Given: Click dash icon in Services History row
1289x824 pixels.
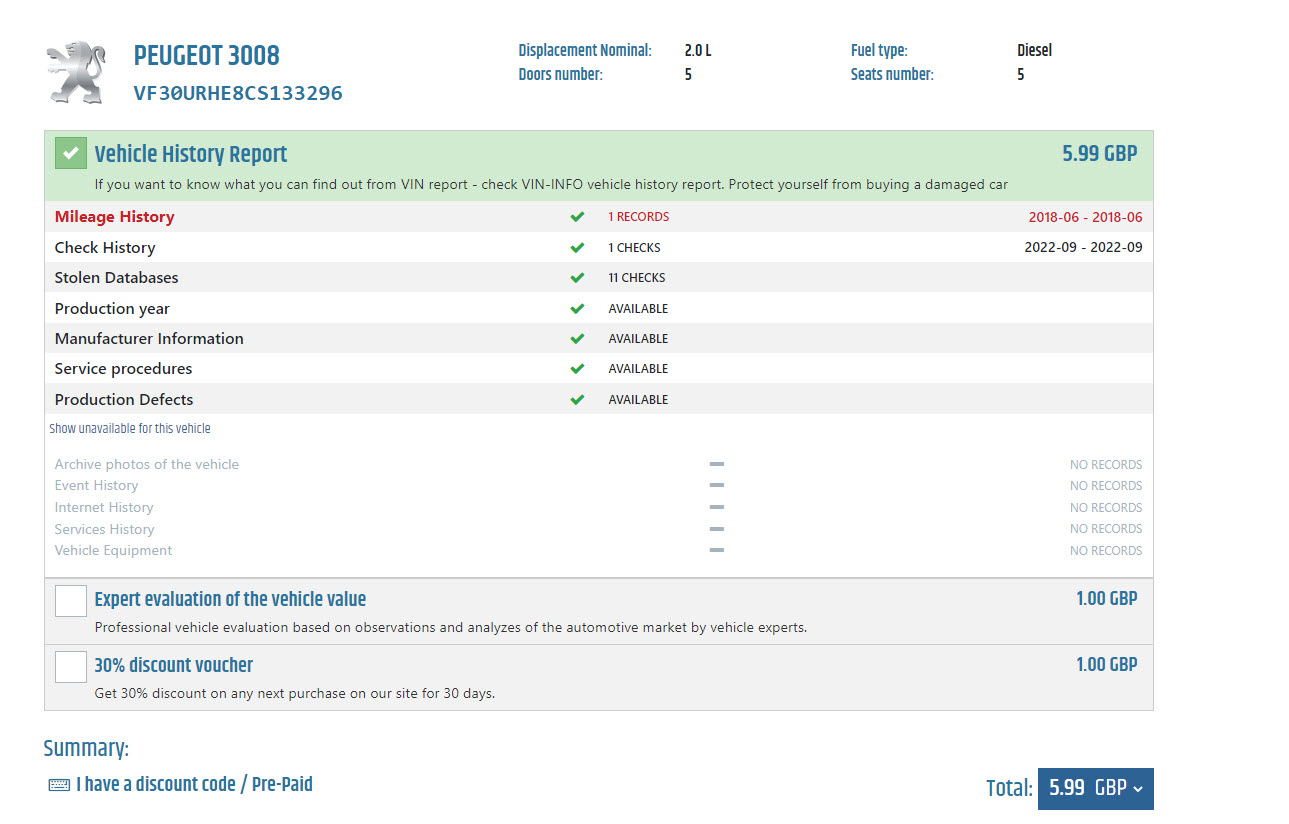Looking at the screenshot, I should click(x=716, y=529).
